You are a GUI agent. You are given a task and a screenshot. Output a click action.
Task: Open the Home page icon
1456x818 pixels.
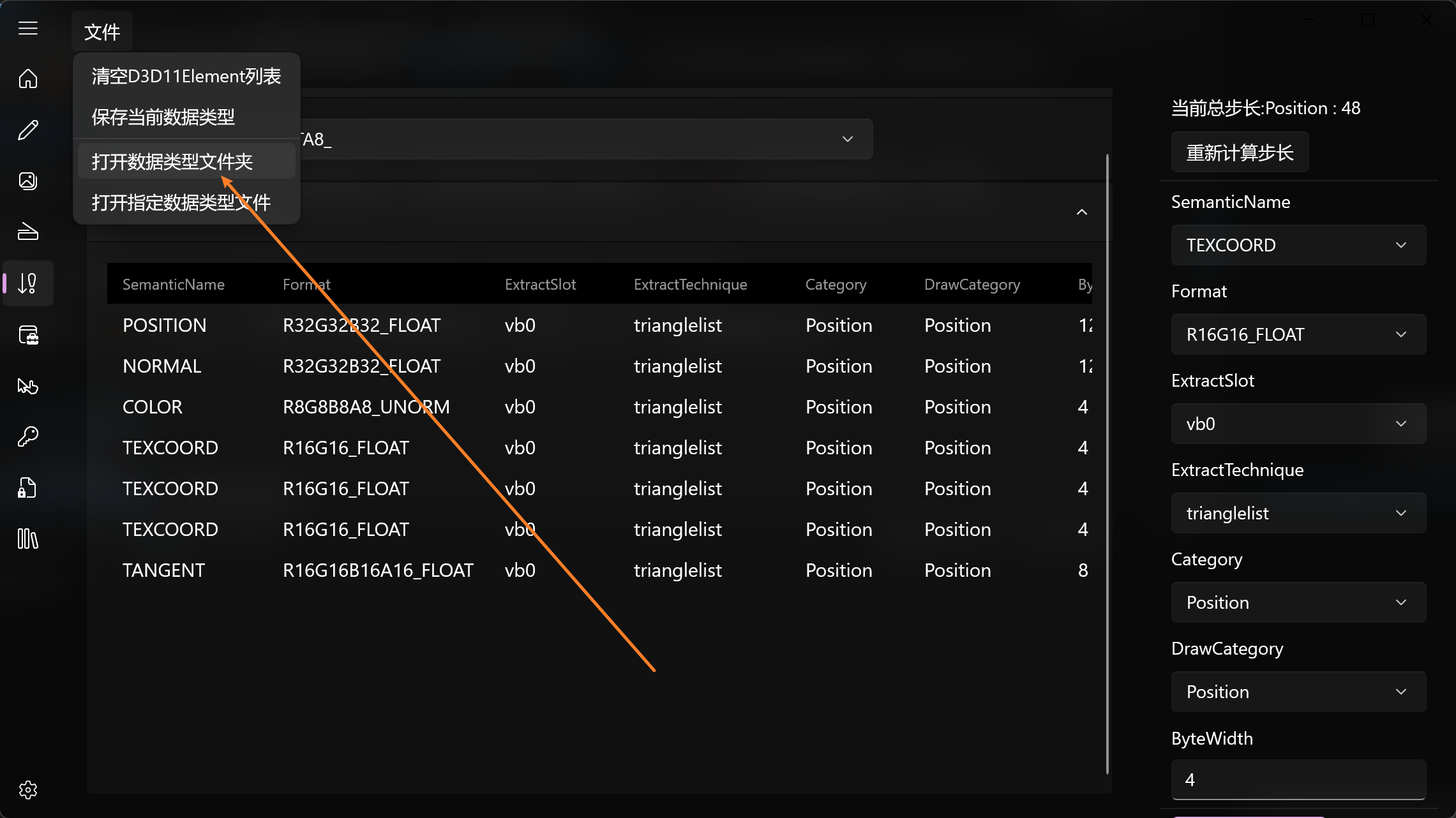tap(28, 79)
